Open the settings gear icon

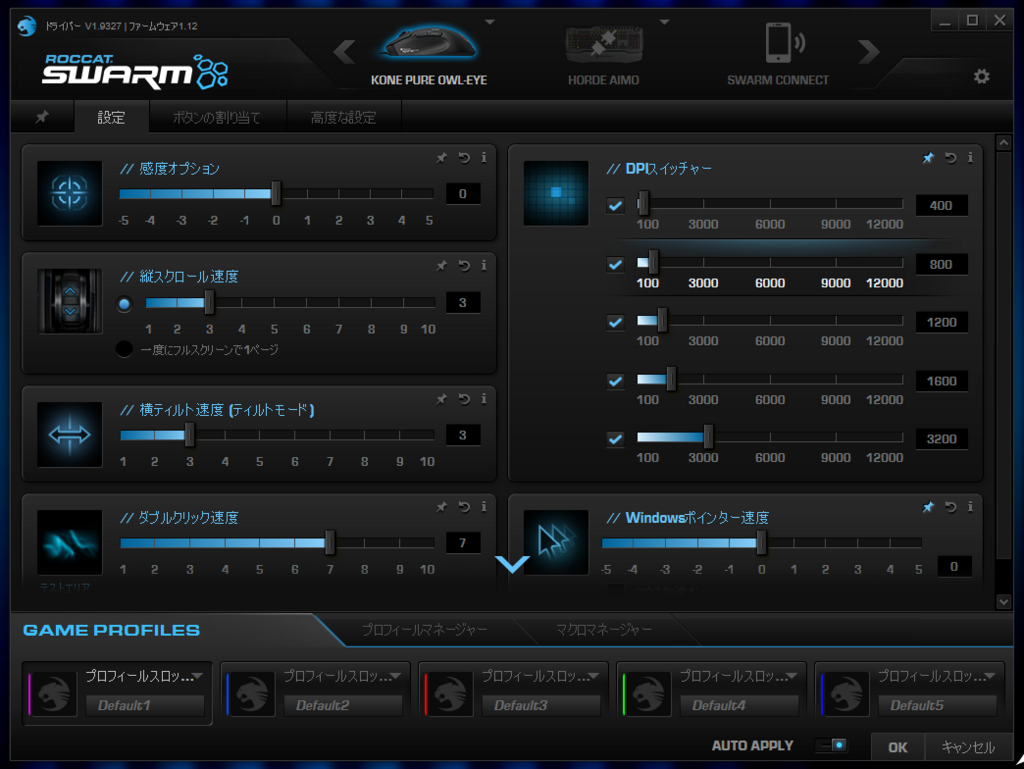982,76
